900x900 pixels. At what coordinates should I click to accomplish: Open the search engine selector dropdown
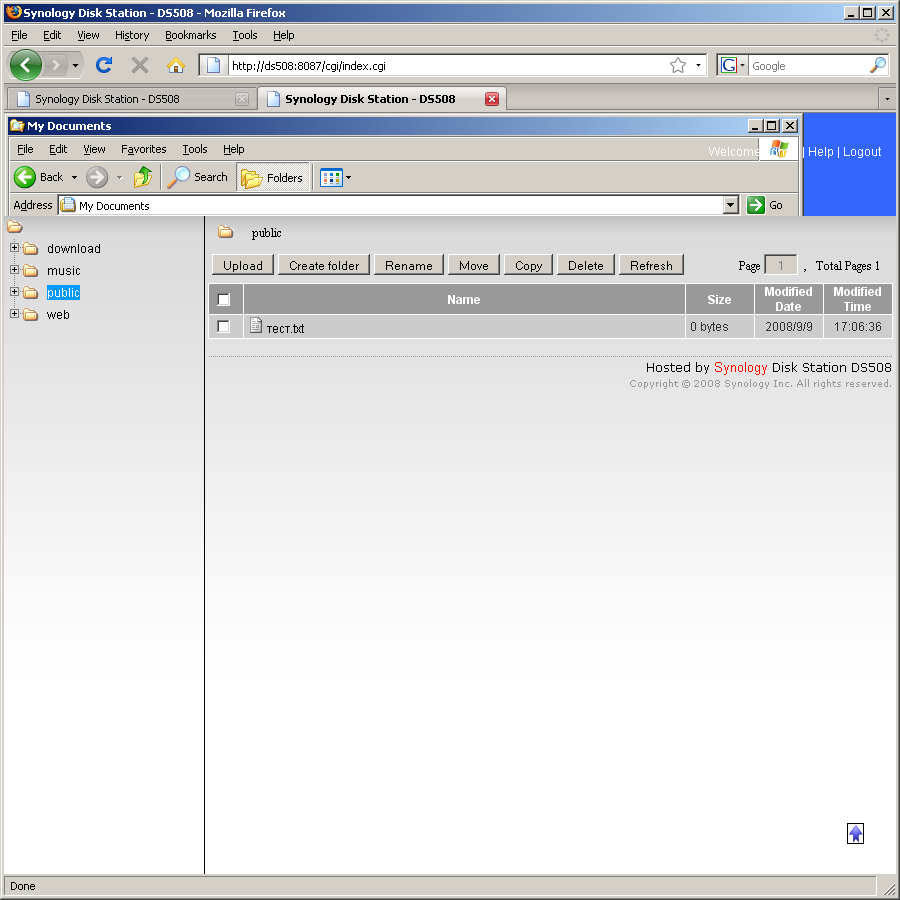(x=742, y=65)
